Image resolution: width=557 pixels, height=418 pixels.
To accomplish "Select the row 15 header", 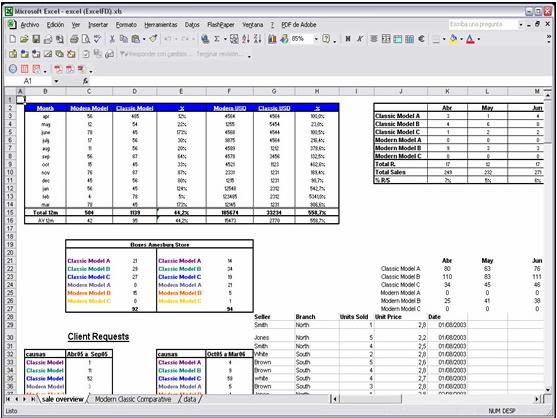I will click(10, 212).
